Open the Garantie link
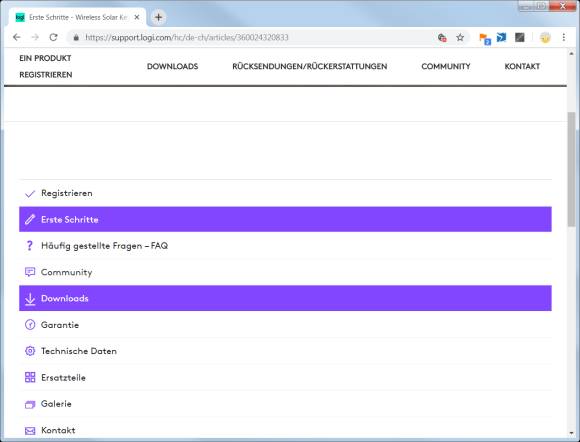 tap(60, 325)
